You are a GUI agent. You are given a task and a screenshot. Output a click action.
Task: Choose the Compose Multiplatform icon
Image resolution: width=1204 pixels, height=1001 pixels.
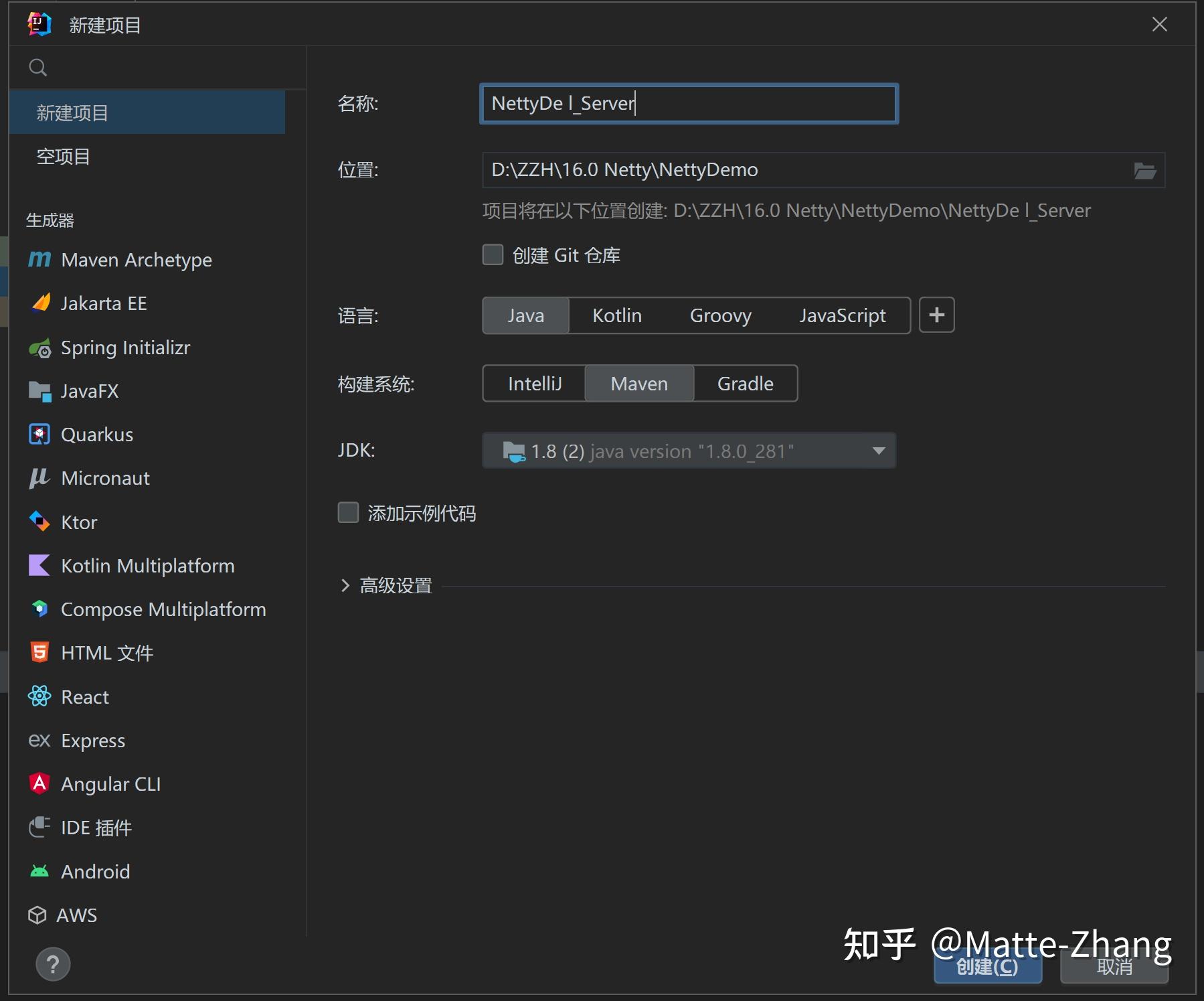click(x=39, y=609)
